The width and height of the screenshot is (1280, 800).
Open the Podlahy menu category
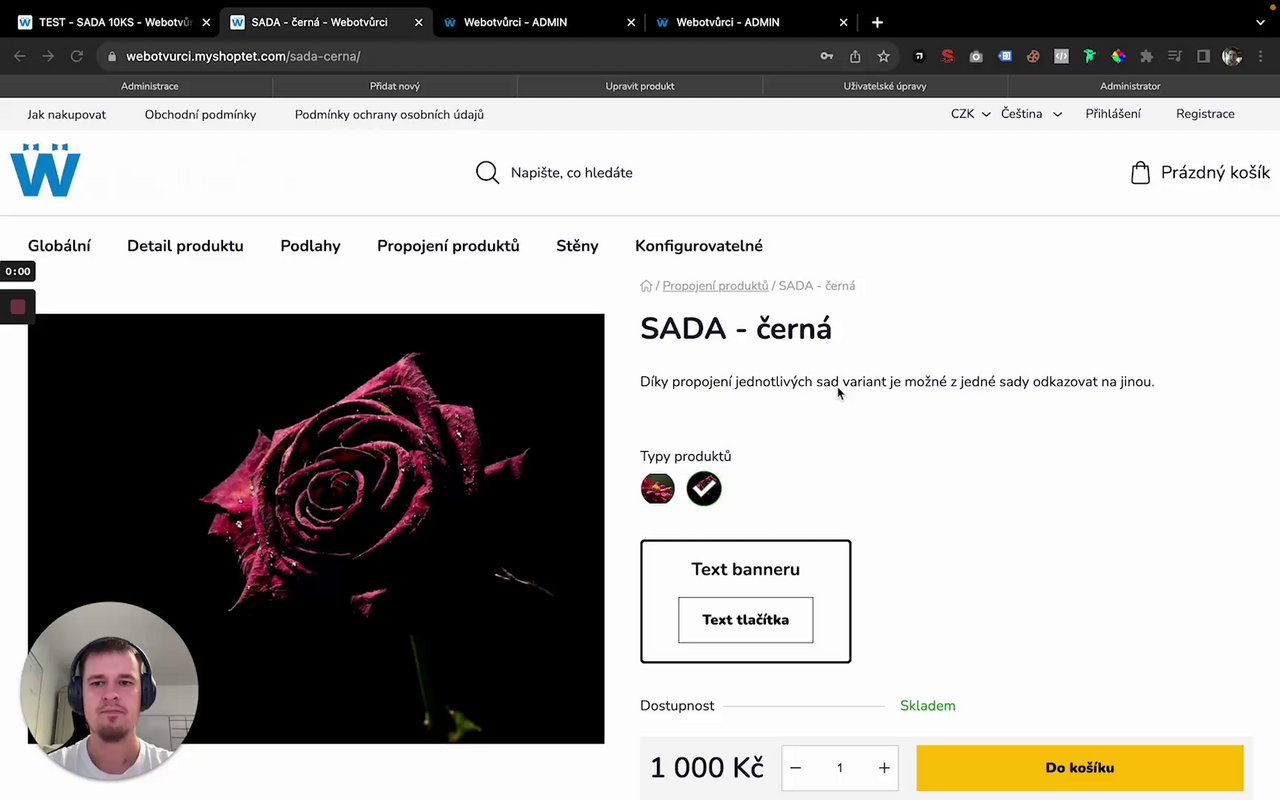pyautogui.click(x=310, y=246)
